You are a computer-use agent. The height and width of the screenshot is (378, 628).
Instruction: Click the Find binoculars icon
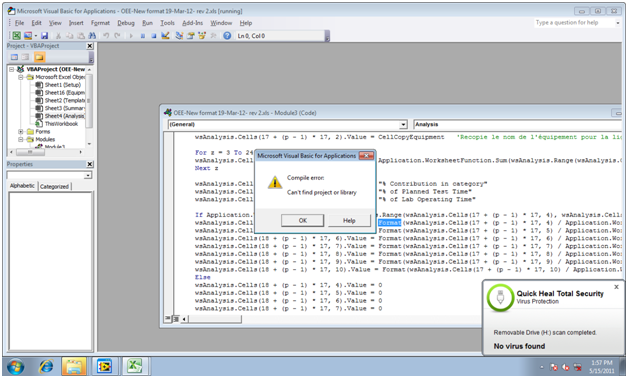pyautogui.click(x=92, y=36)
